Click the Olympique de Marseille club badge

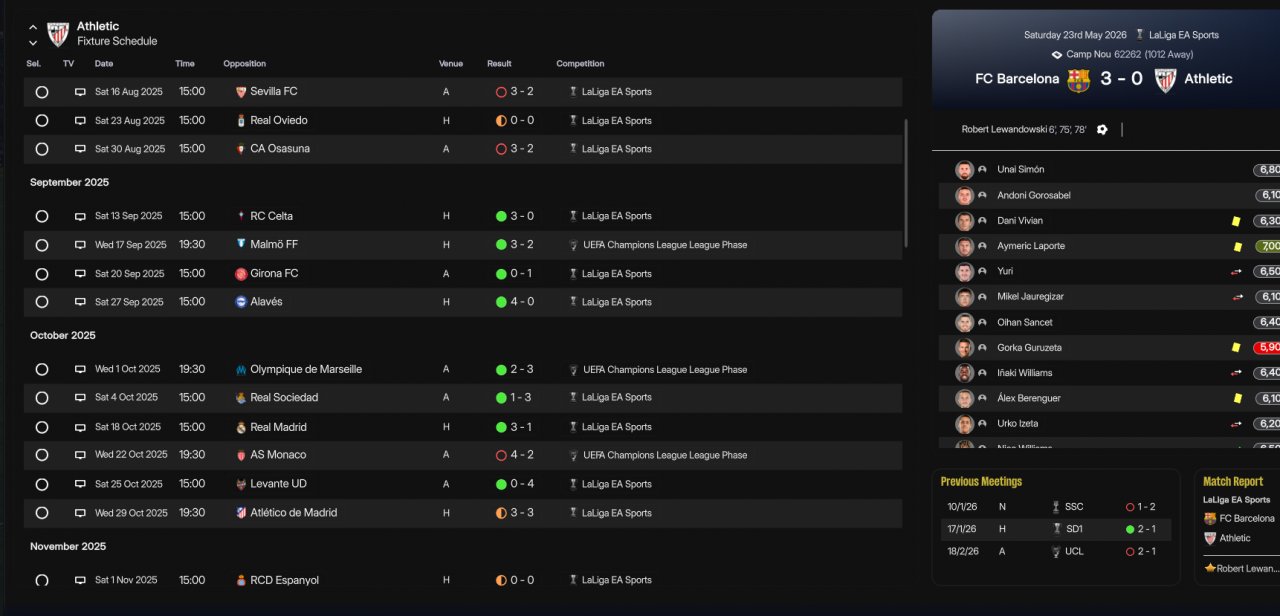[240, 370]
